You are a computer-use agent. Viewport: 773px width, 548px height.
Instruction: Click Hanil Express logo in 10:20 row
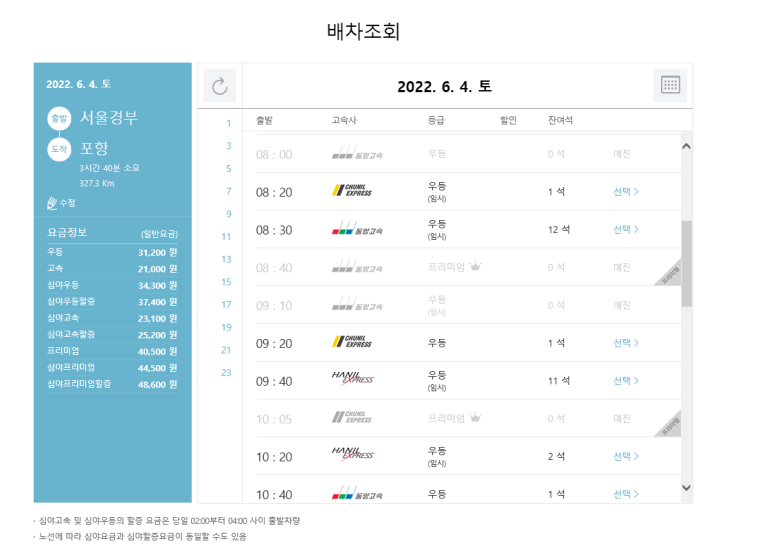(x=353, y=454)
